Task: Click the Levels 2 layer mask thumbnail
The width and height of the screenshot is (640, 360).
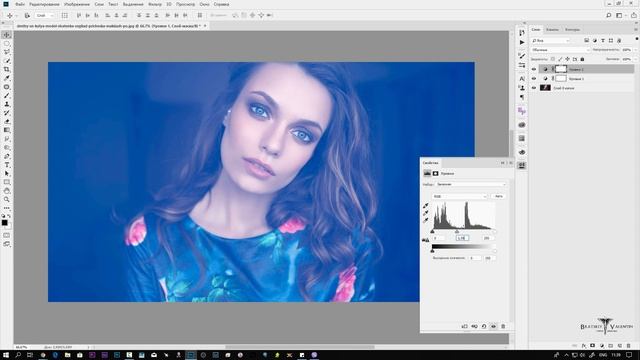Action: [561, 69]
